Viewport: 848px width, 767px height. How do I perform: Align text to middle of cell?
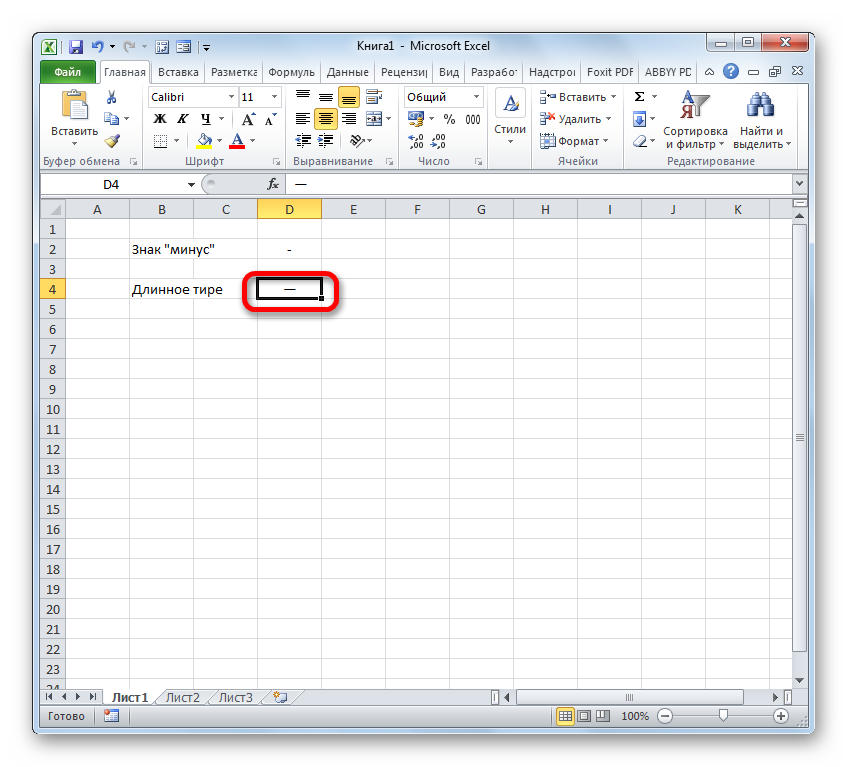326,97
